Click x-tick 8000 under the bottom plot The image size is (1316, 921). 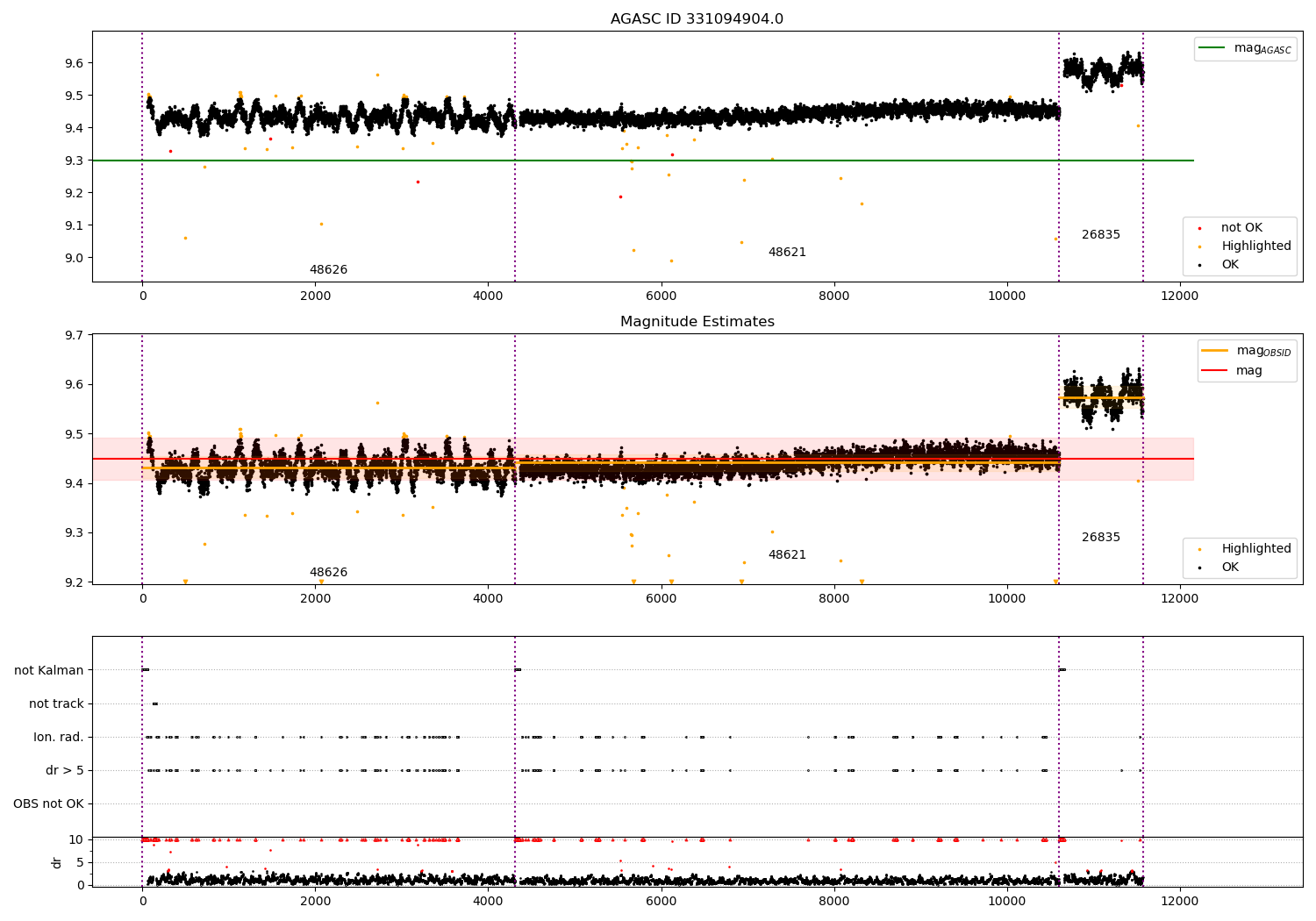point(833,902)
